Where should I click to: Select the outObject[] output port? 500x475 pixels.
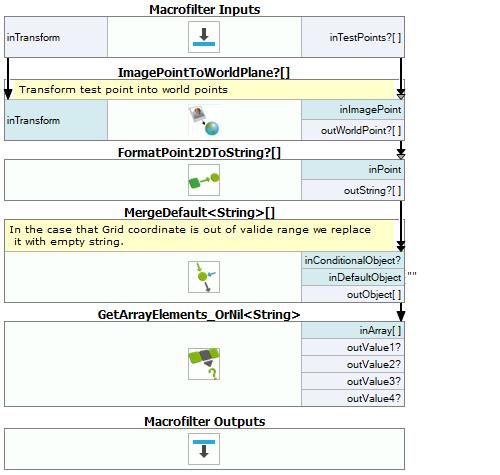click(x=353, y=294)
